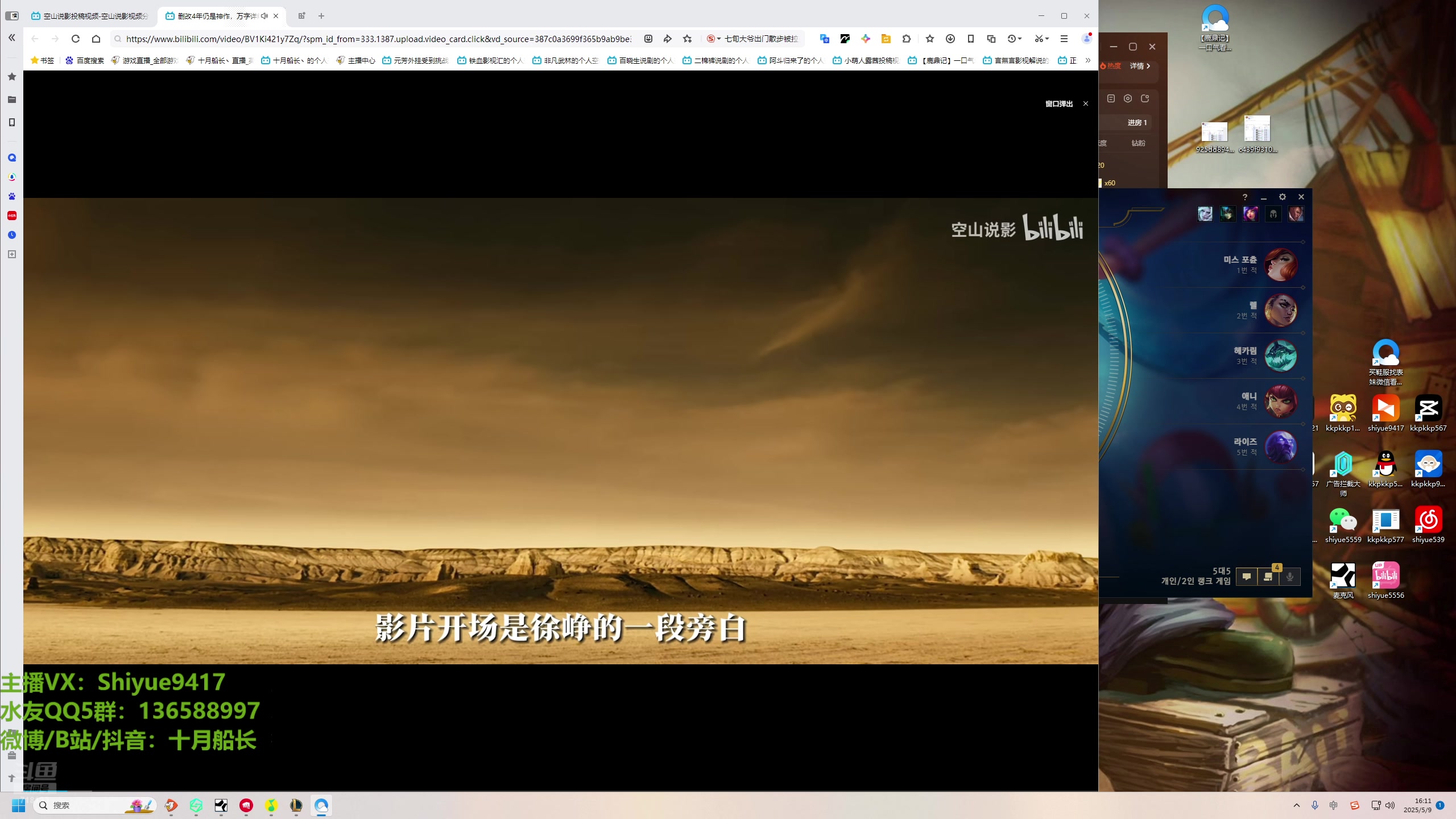Open 详情 details in the streaming panel
This screenshot has width=1456, height=819.
[x=1140, y=66]
